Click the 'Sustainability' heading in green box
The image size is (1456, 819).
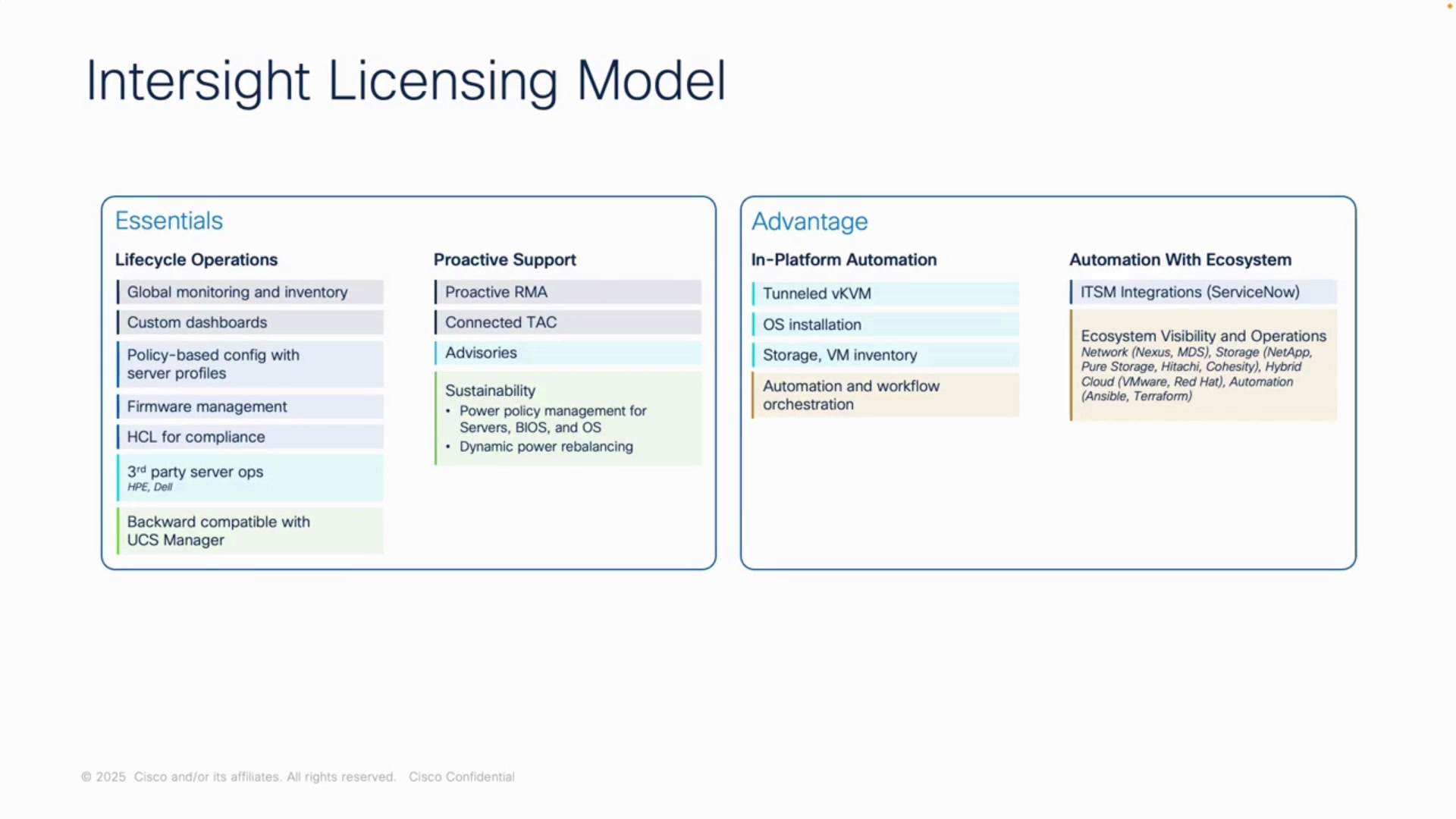(490, 391)
